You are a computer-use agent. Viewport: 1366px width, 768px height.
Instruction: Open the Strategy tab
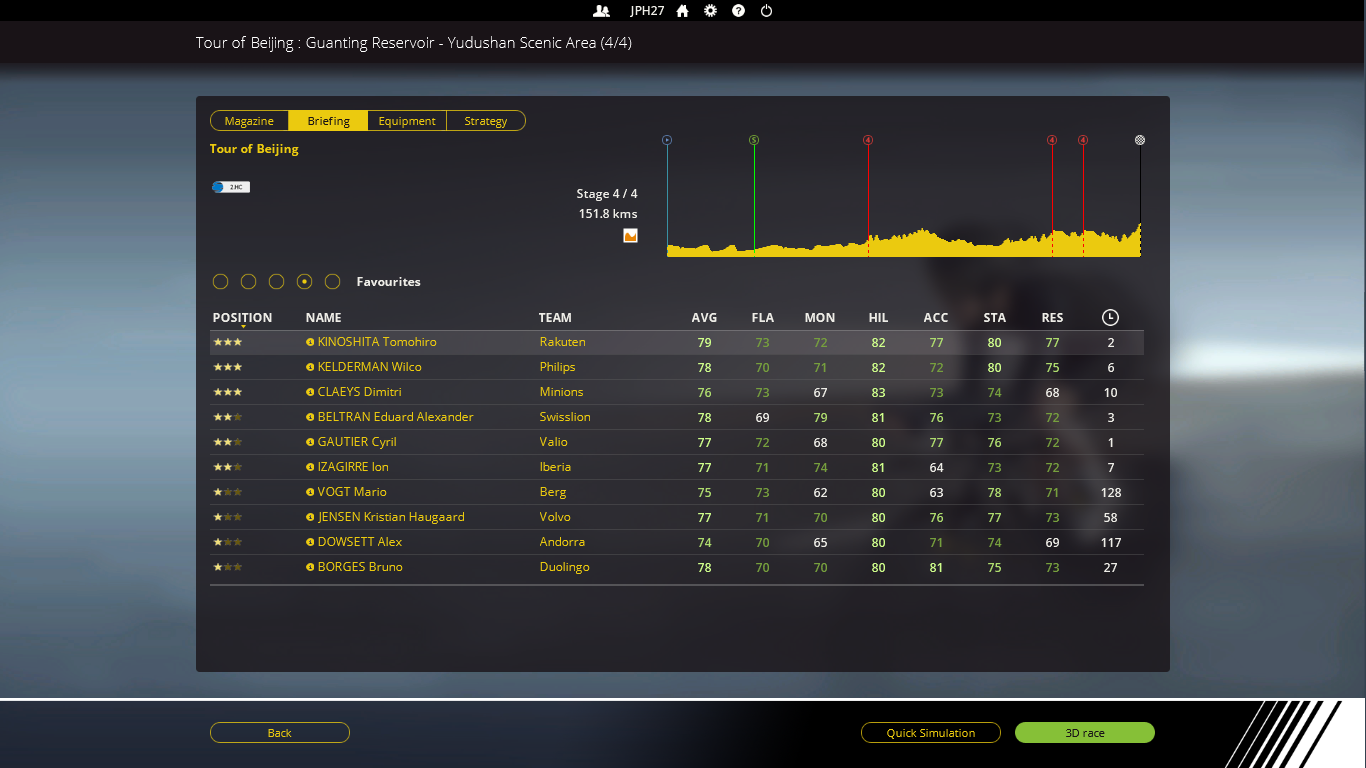[x=486, y=121]
